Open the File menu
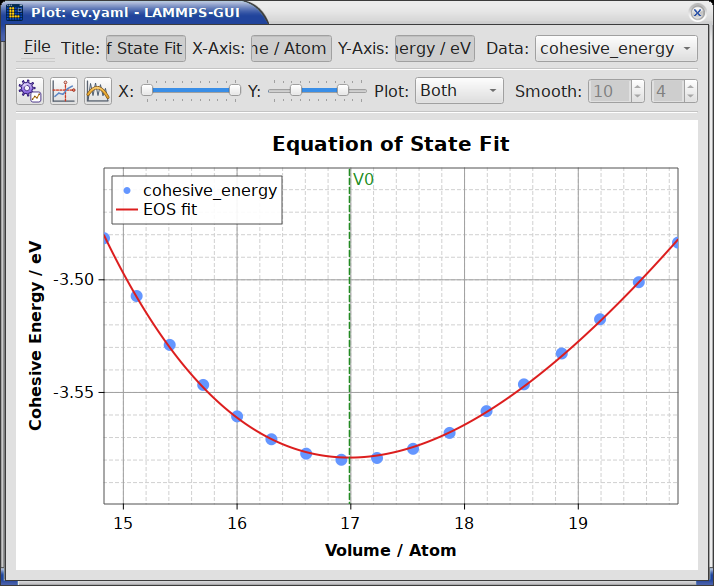Viewport: 714px width, 586px height. tap(37, 47)
